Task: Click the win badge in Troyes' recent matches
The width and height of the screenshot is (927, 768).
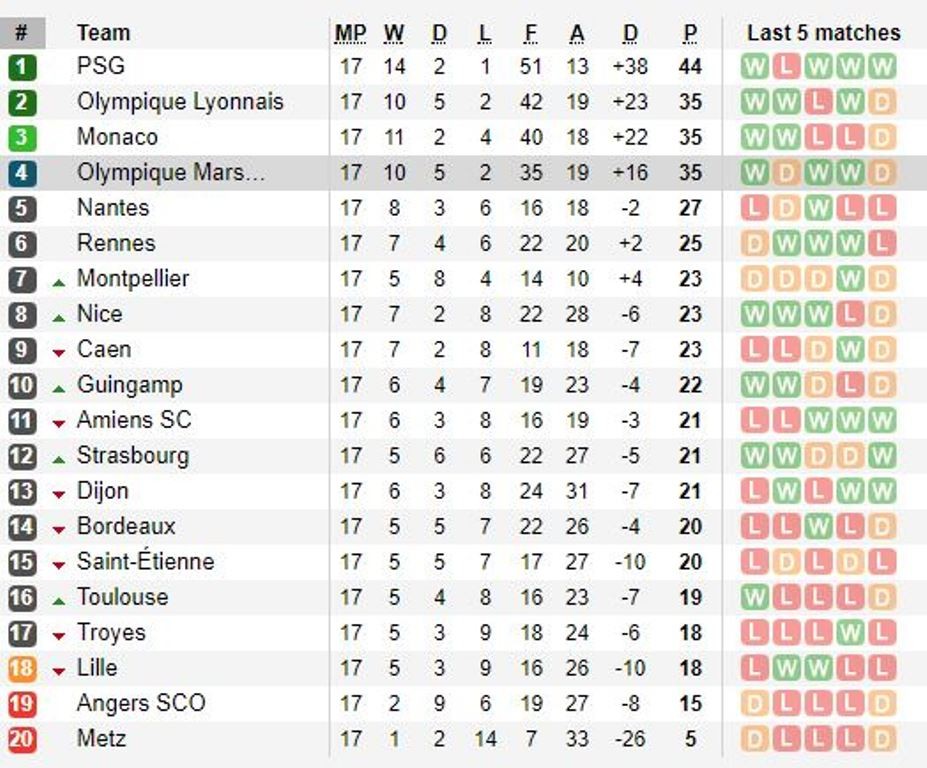Action: click(851, 633)
